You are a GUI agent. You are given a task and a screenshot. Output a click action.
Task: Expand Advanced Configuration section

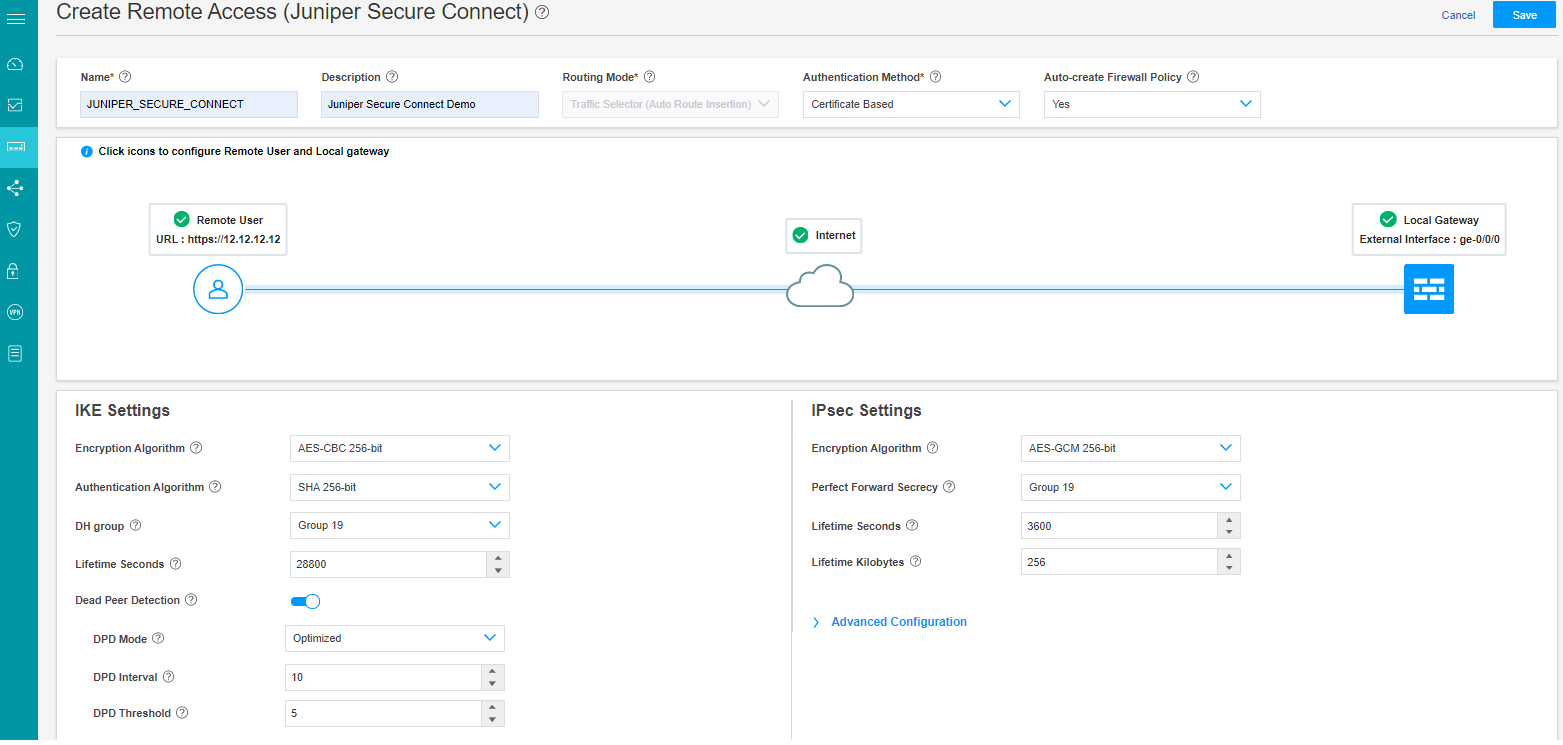coord(898,622)
